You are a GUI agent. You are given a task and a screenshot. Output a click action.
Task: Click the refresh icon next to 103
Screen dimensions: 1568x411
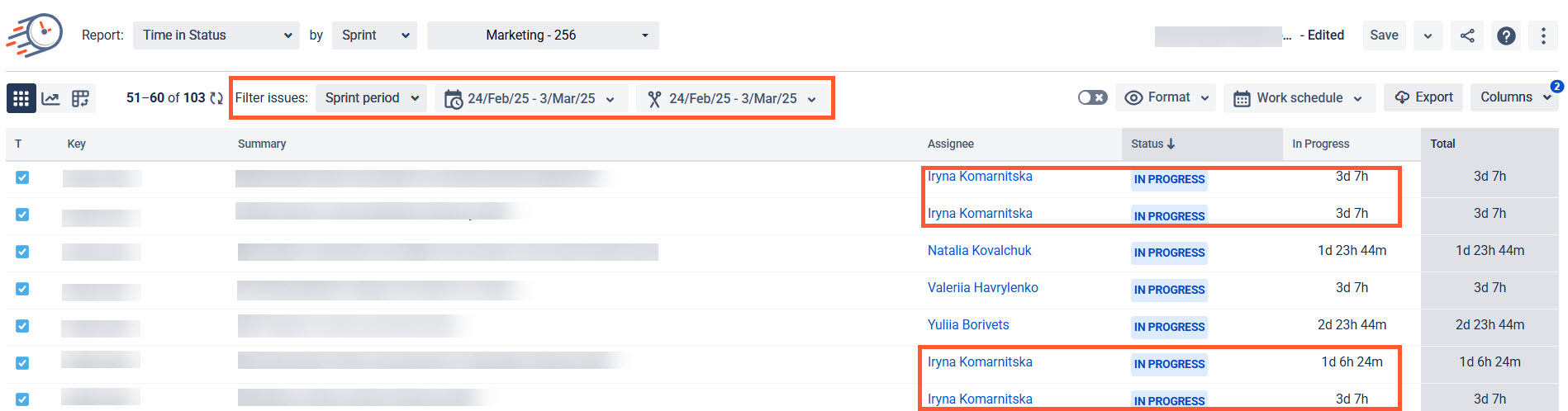coord(216,98)
